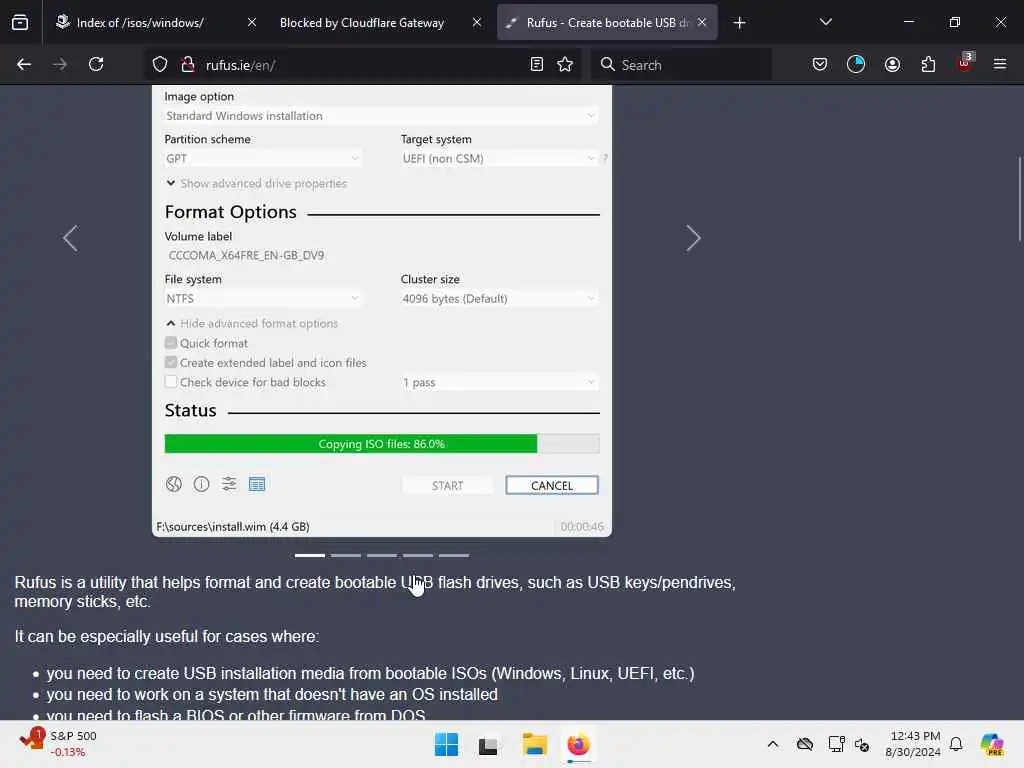This screenshot has width=1024, height=768.
Task: Open the Rufus about info icon
Action: [201, 484]
